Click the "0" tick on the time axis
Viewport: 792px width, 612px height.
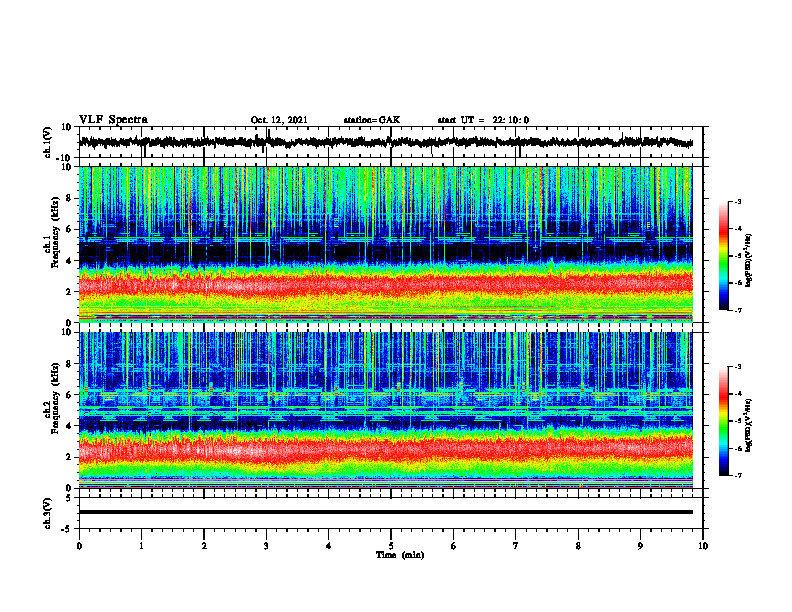79,546
